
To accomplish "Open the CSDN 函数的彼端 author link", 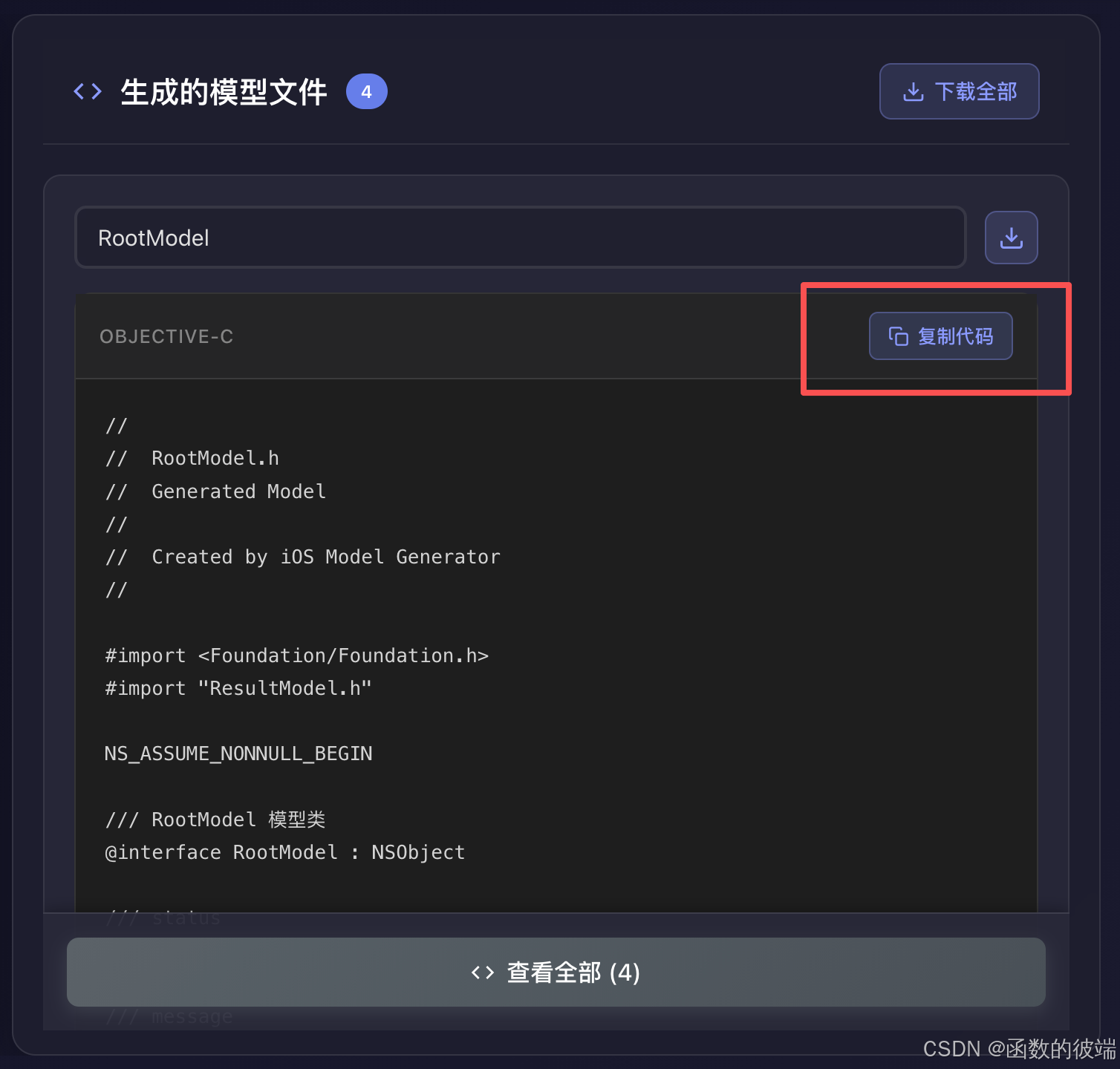I will point(1017,1048).
